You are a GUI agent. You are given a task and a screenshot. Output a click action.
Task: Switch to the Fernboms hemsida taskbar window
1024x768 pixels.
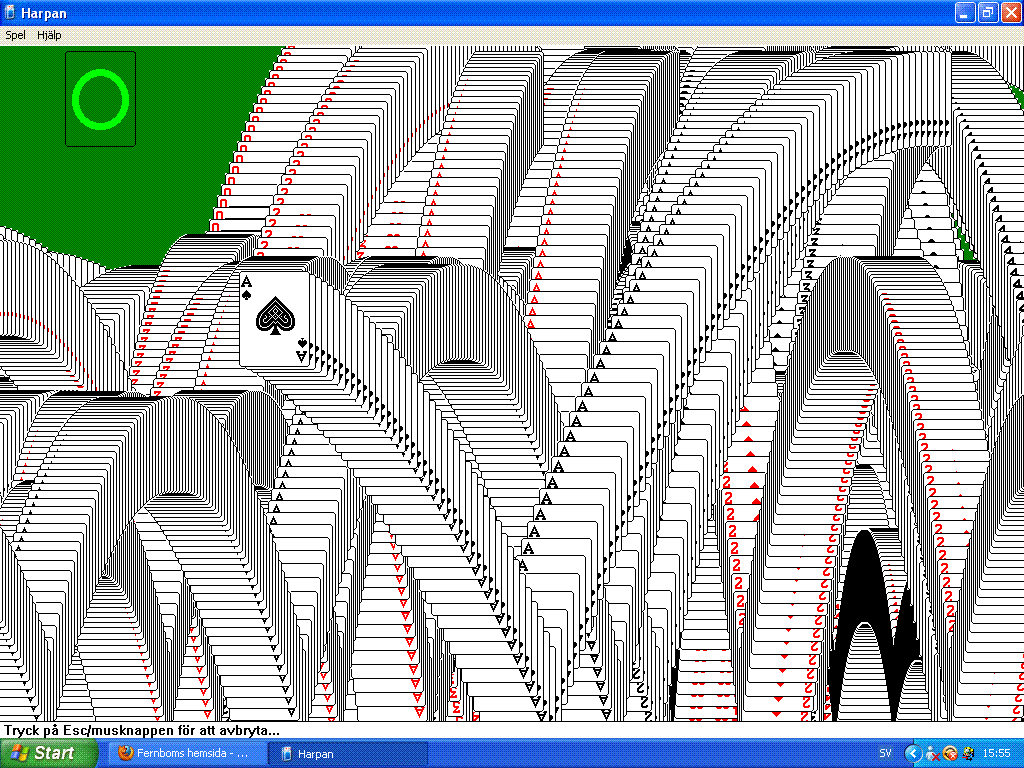tap(187, 753)
